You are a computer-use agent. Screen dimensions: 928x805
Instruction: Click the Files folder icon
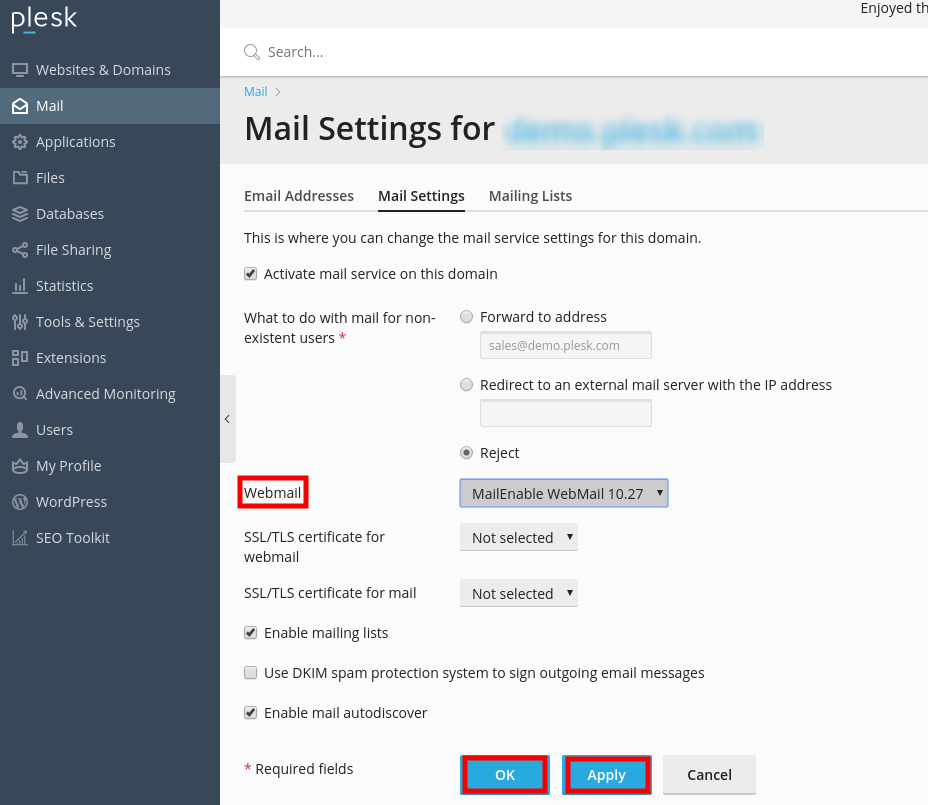pyautogui.click(x=20, y=178)
